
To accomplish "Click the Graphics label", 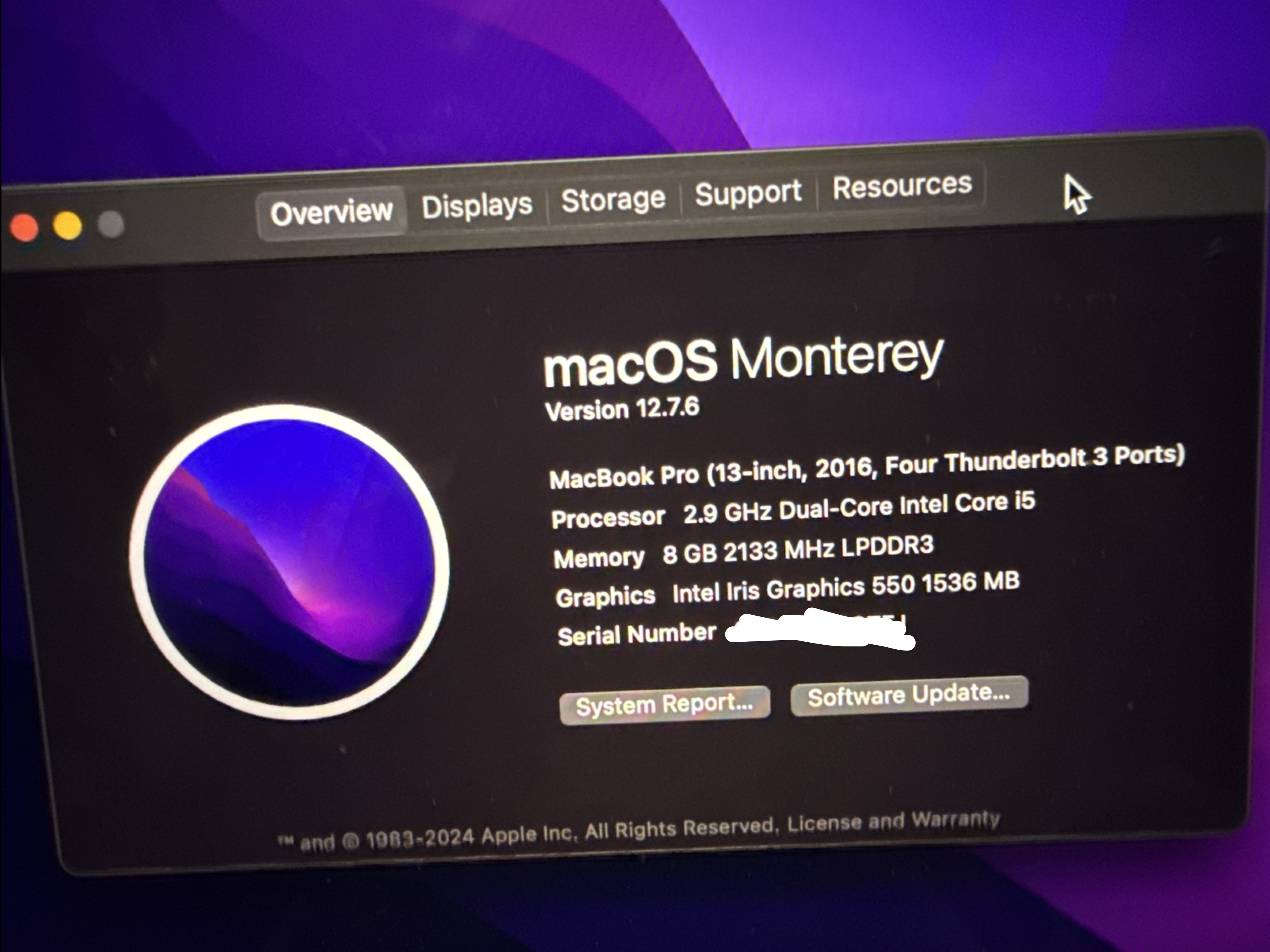I will [605, 597].
